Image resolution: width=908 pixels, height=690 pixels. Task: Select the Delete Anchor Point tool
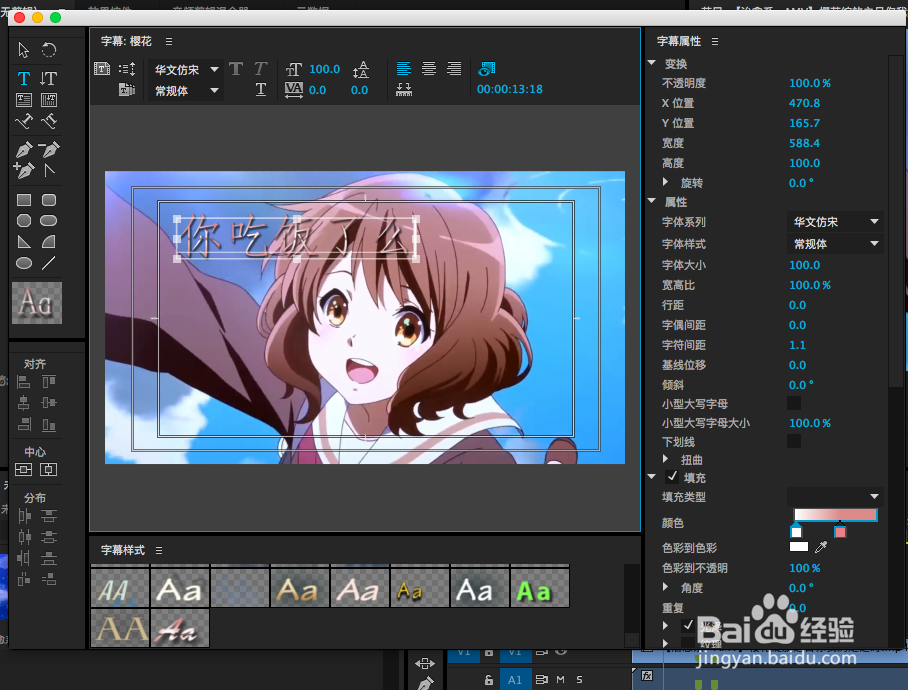coord(49,149)
